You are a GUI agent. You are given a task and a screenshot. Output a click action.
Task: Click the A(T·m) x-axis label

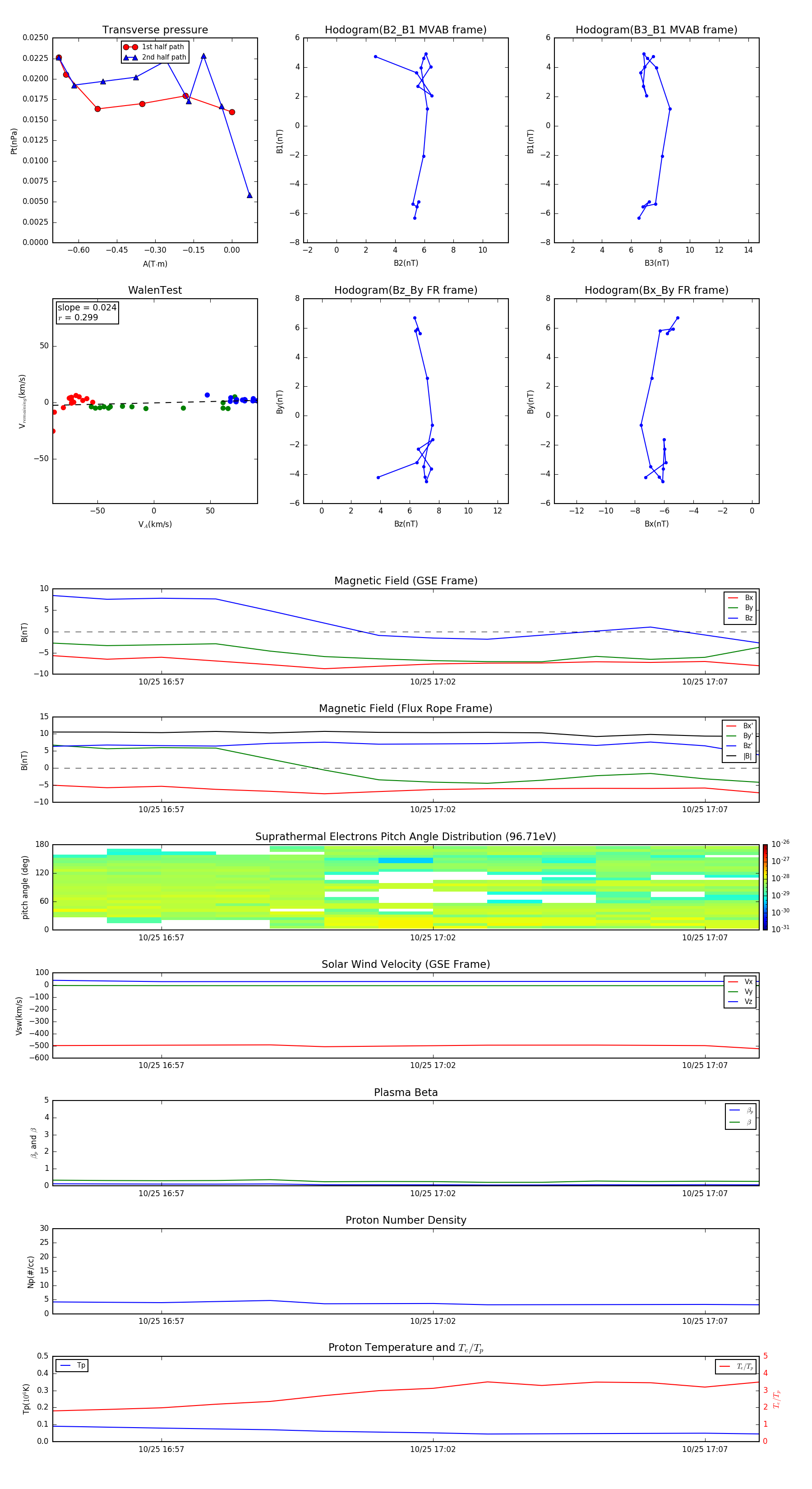pyautogui.click(x=155, y=264)
